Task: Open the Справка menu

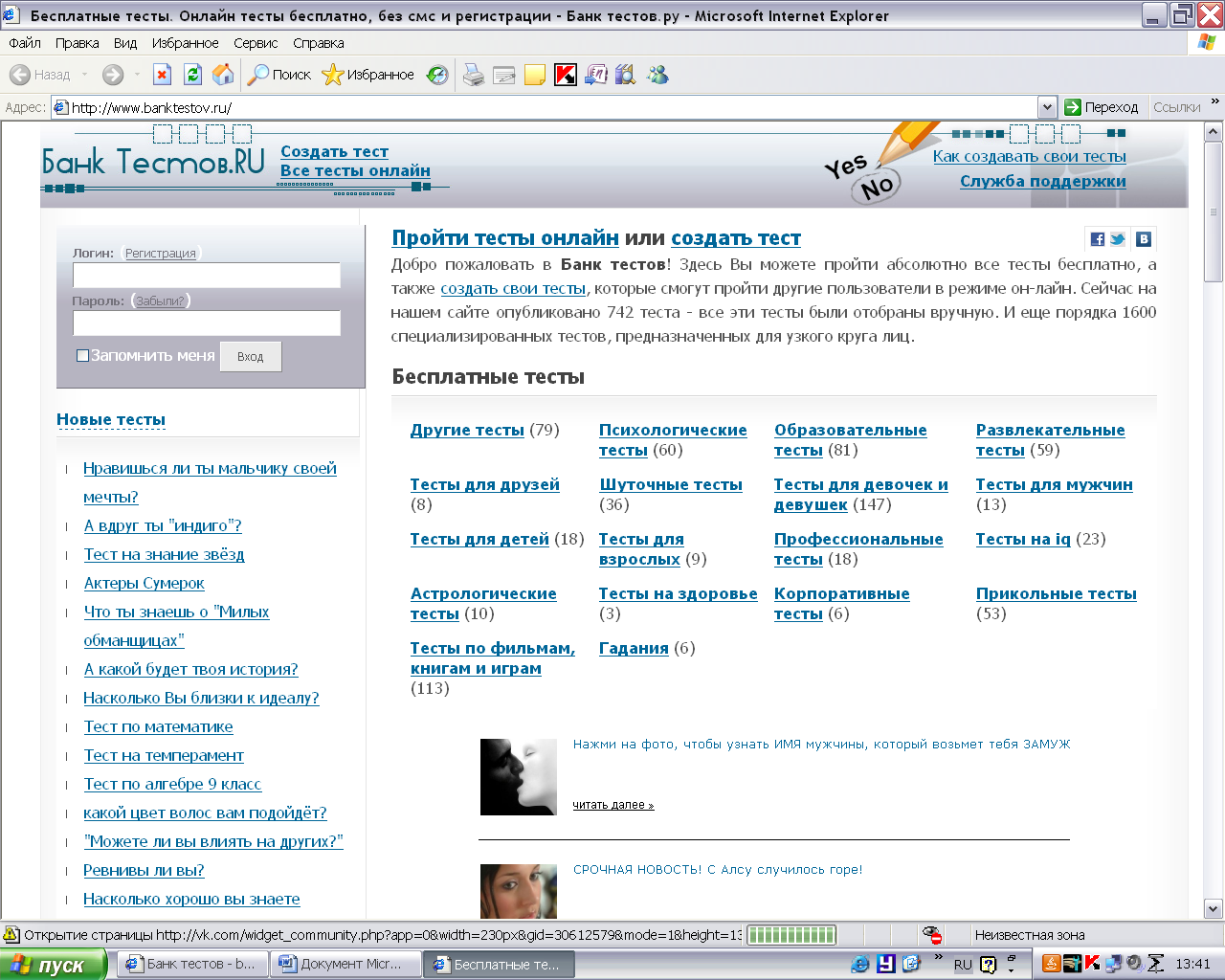Action: tap(319, 43)
